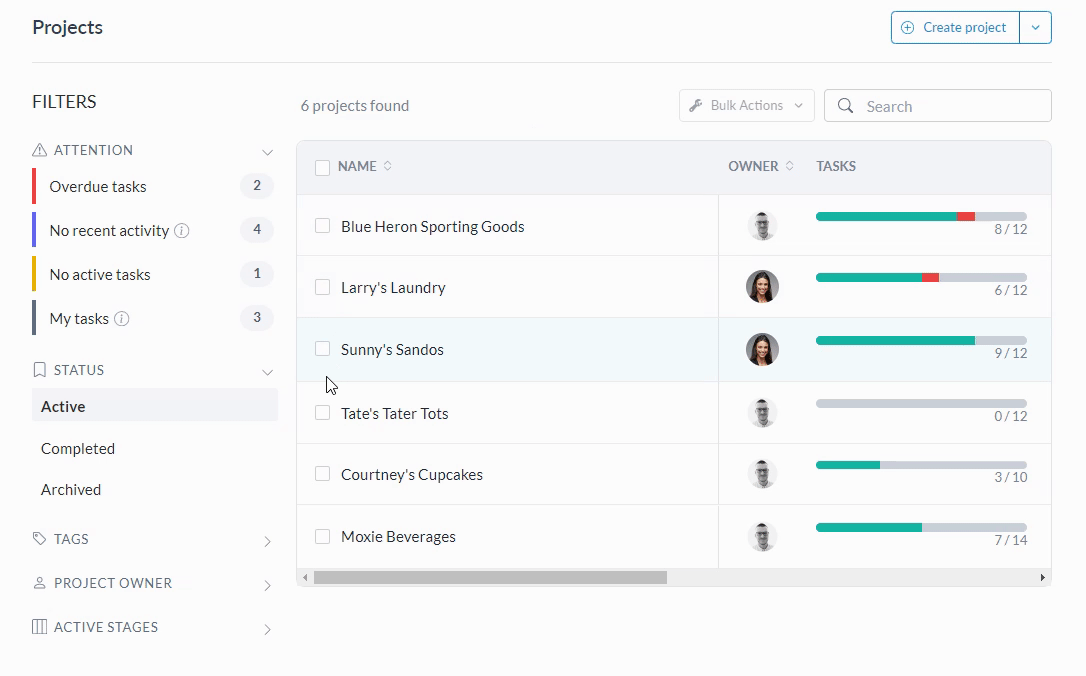Open the Bulk Actions dropdown
Viewport: 1086px width, 676px height.
point(746,106)
